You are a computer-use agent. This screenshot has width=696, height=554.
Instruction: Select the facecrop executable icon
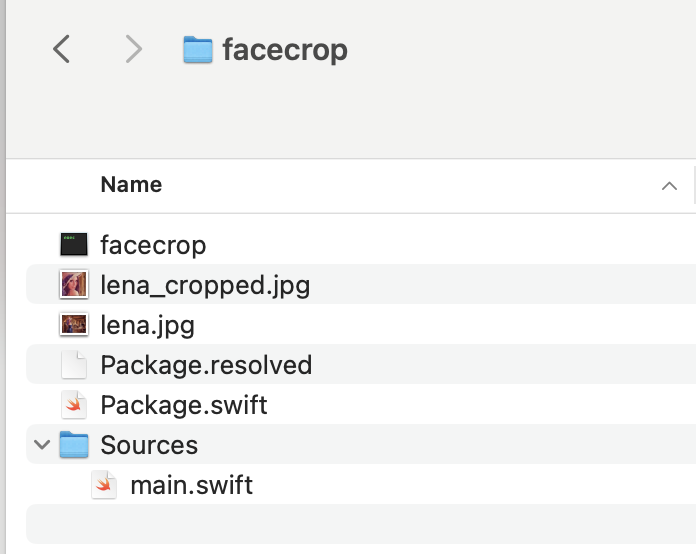pyautogui.click(x=74, y=245)
